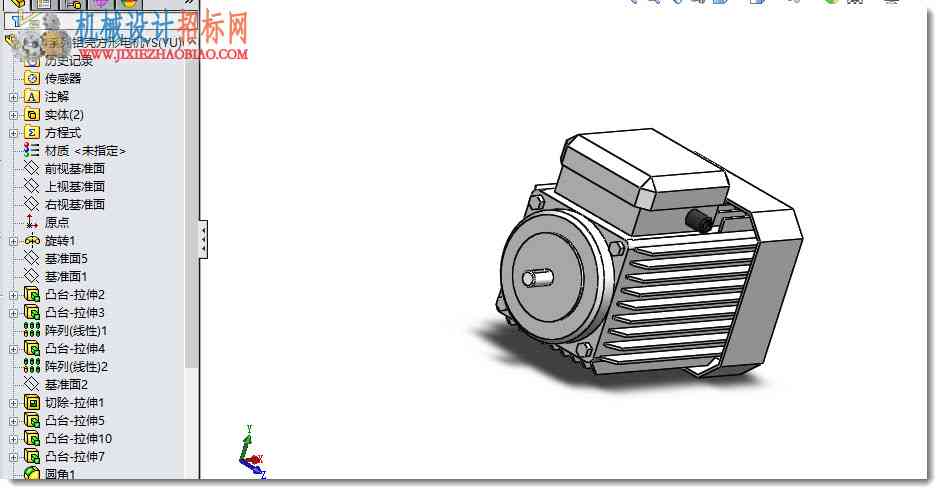Select the 前视基准面 plane icon
The height and width of the screenshot is (494, 942).
pyautogui.click(x=32, y=168)
